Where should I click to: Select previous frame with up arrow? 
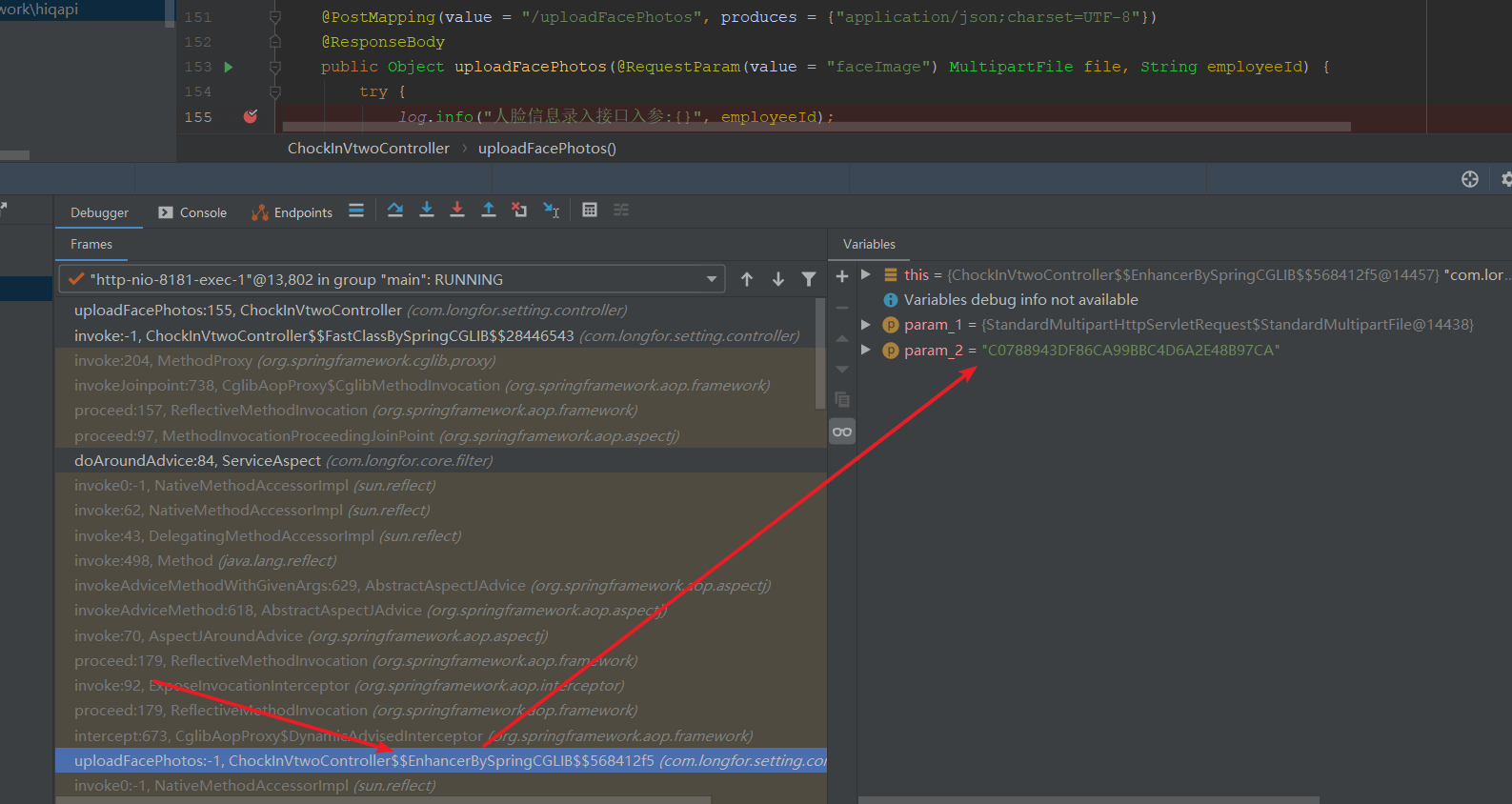747,279
